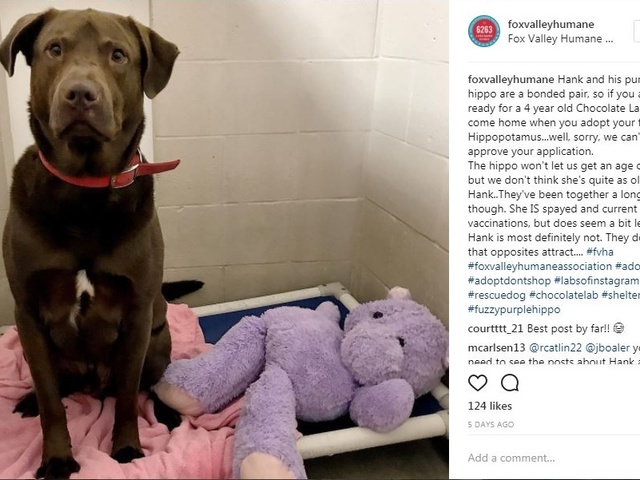Click the comment speech bubble icon
This screenshot has width=640, height=480.
tap(510, 383)
